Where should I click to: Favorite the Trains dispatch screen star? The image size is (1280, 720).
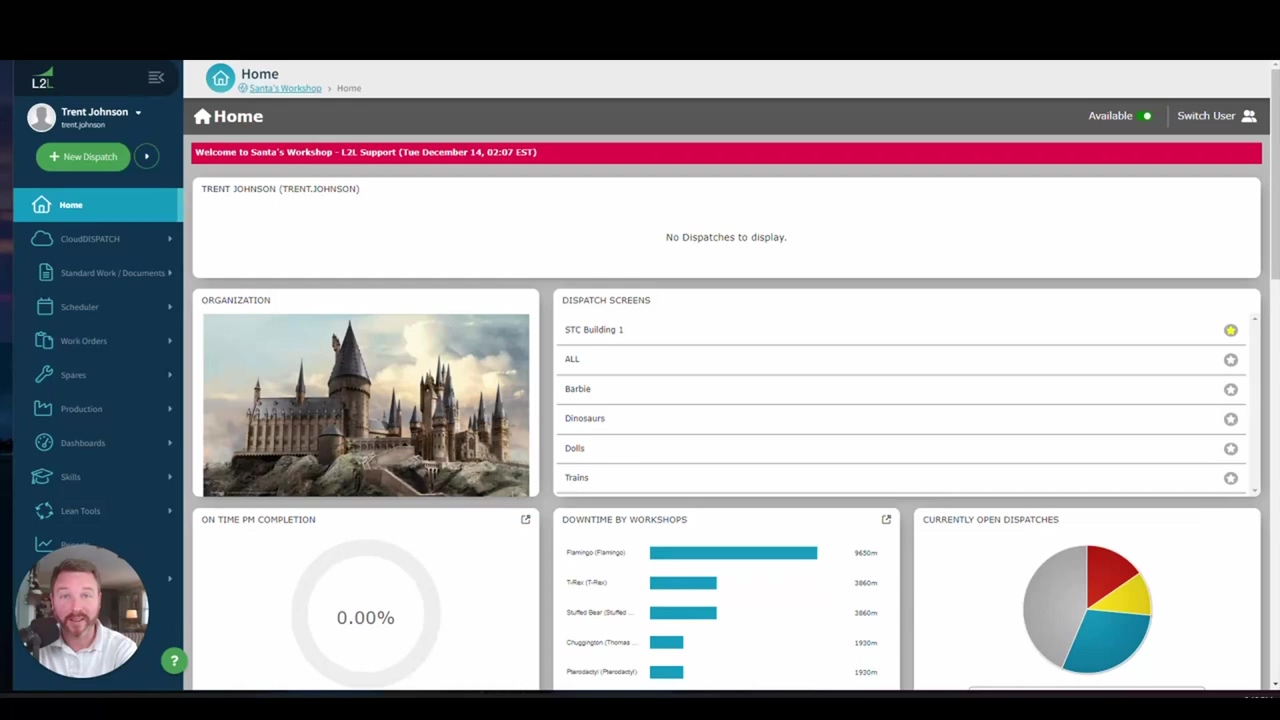pos(1231,478)
